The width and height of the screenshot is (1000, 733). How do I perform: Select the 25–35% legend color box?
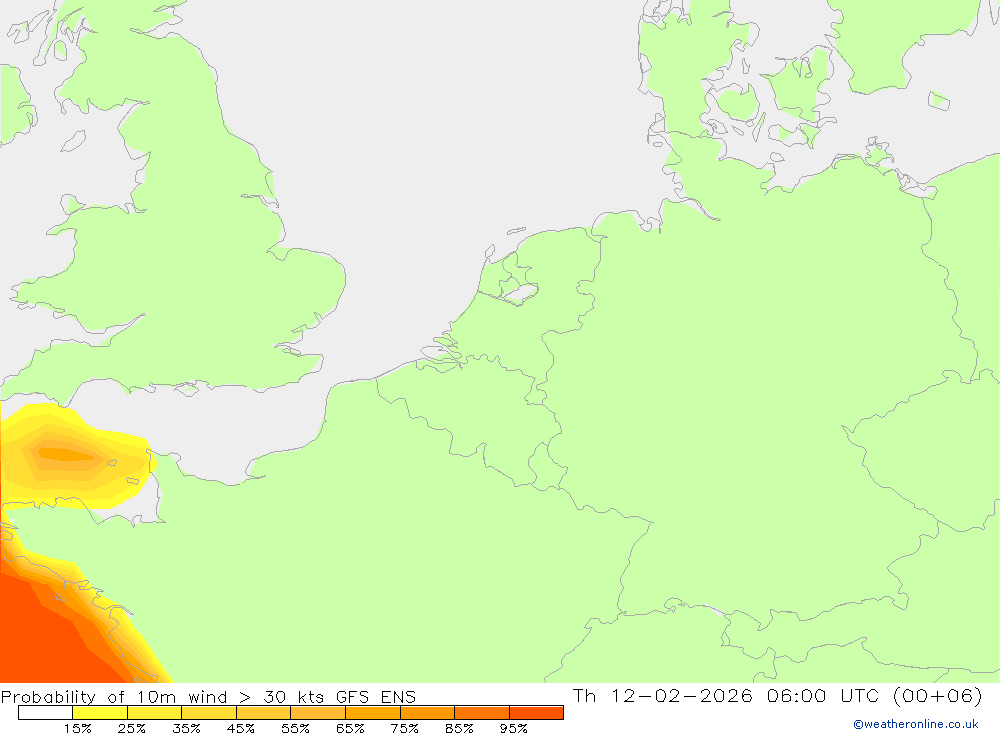(x=154, y=713)
